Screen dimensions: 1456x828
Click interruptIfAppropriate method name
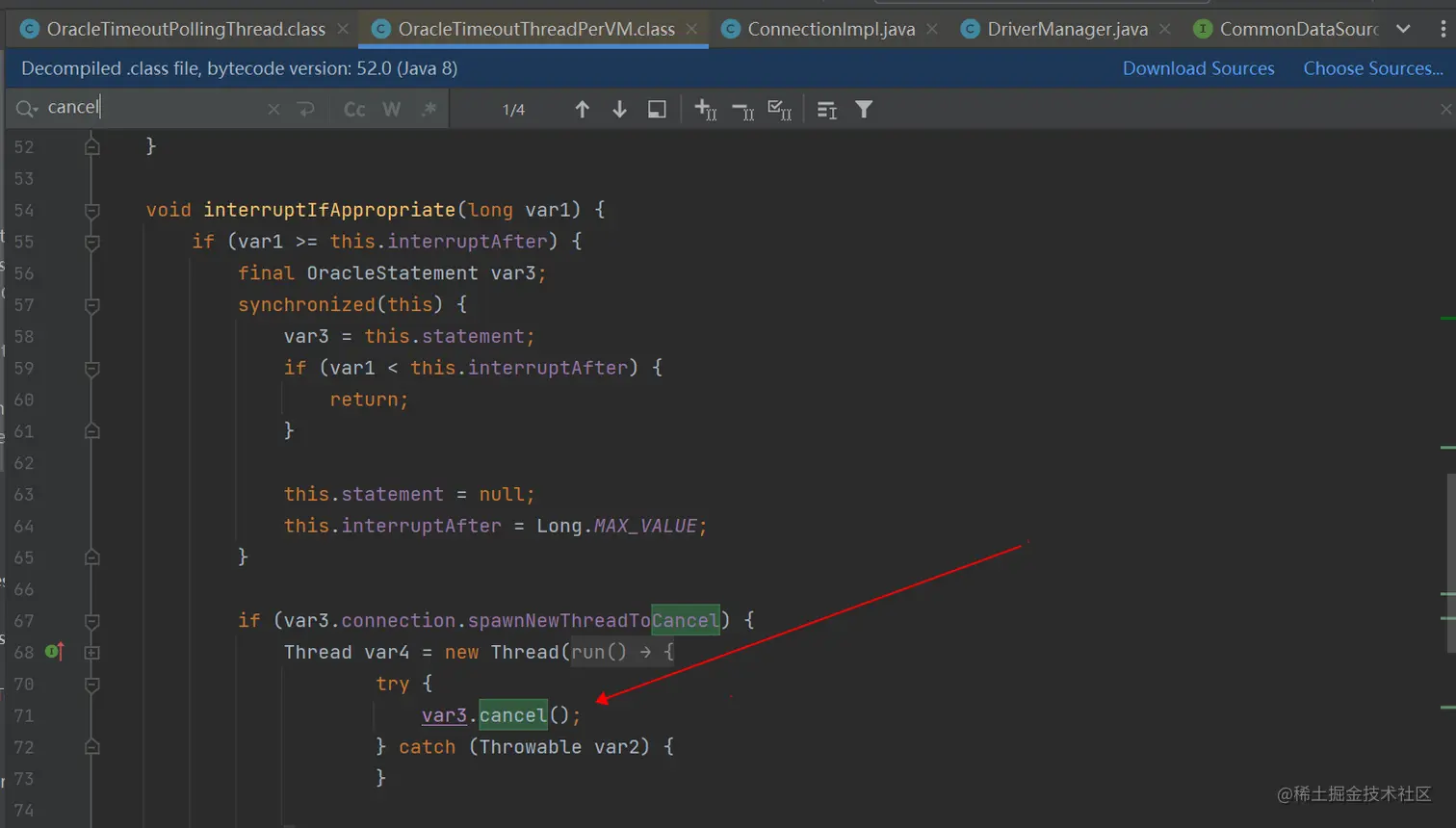pos(329,210)
